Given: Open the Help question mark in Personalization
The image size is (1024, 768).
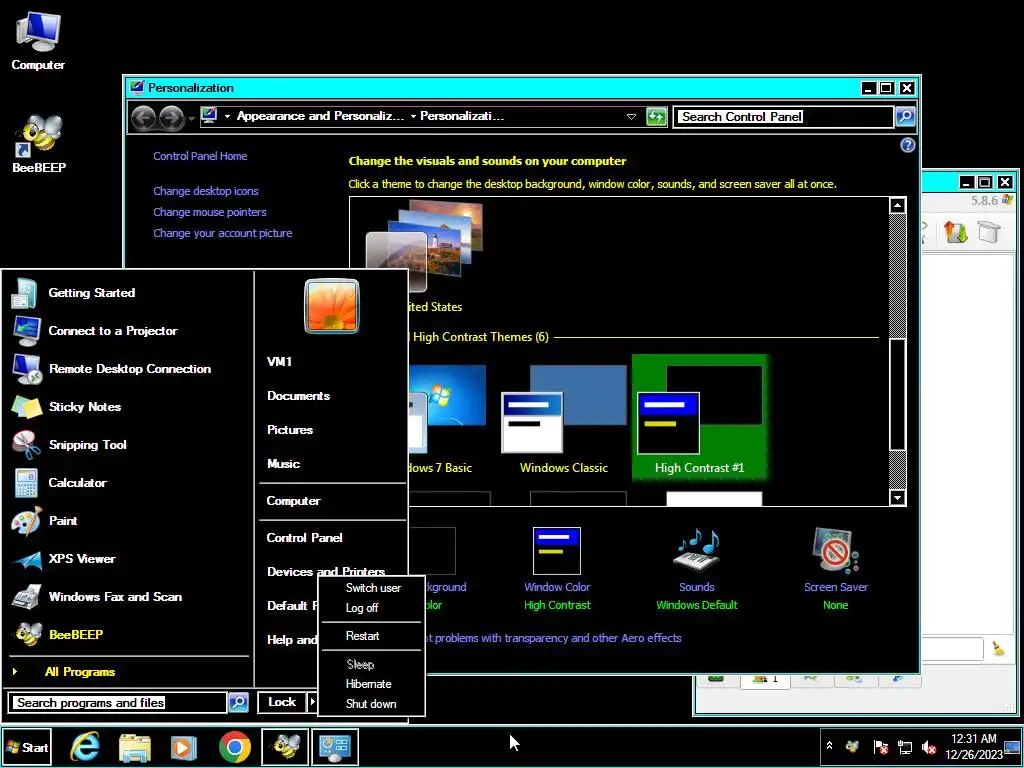Looking at the screenshot, I should [907, 145].
